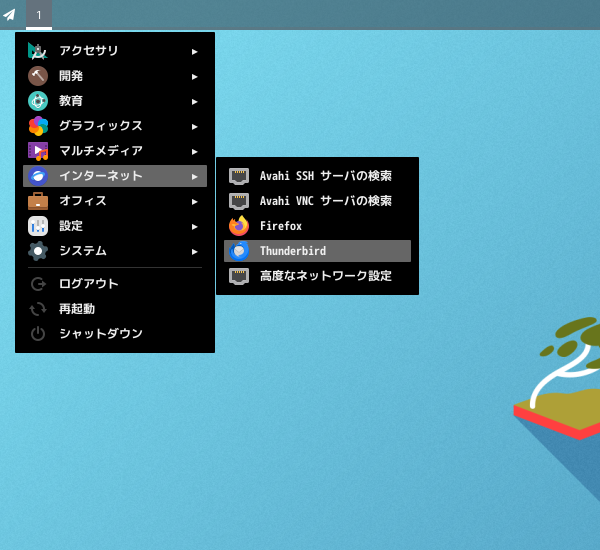Click the ログアウト arrow icon

click(x=38, y=284)
